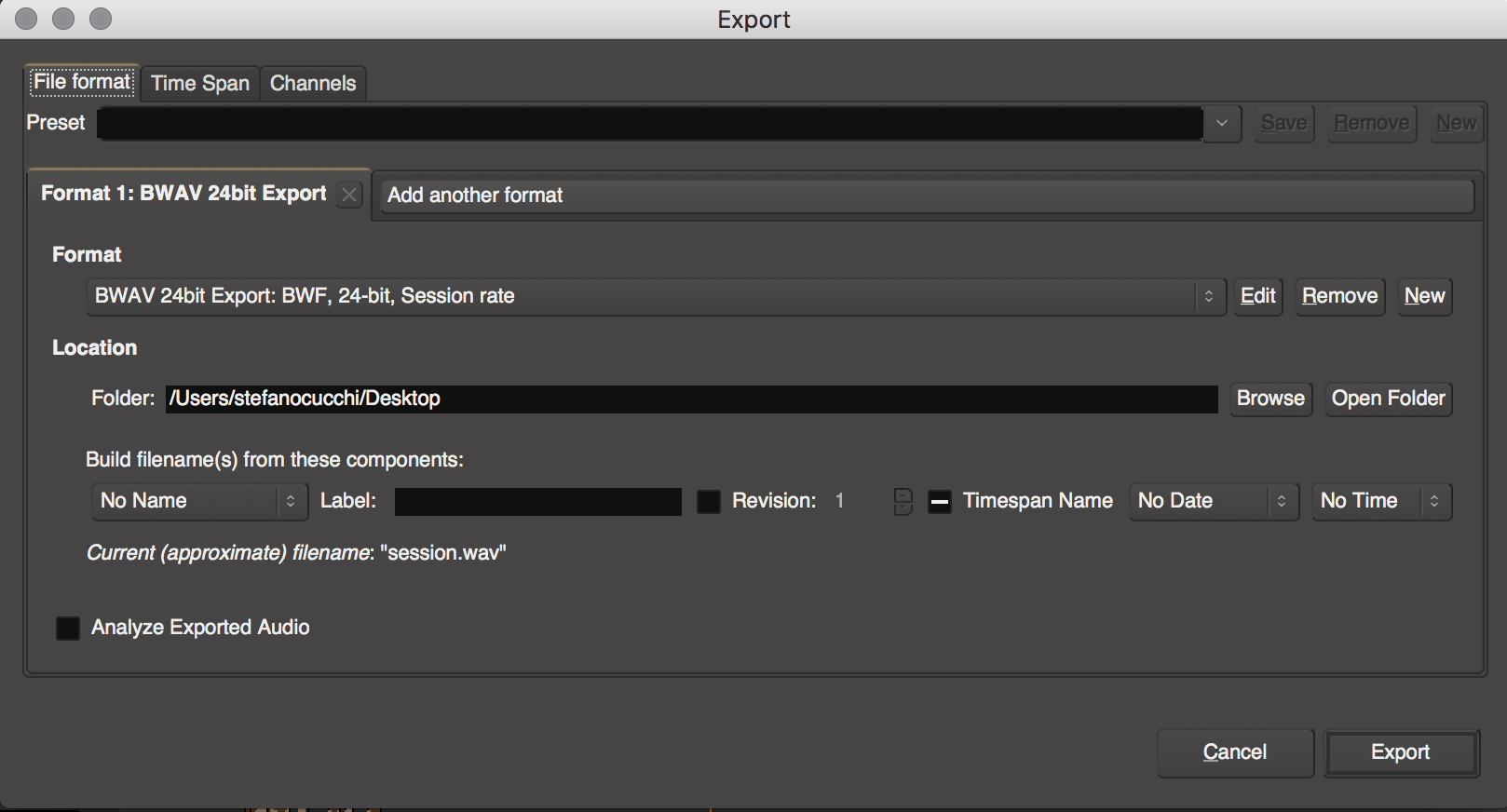
Task: Click the Open Folder button
Action: point(1388,399)
